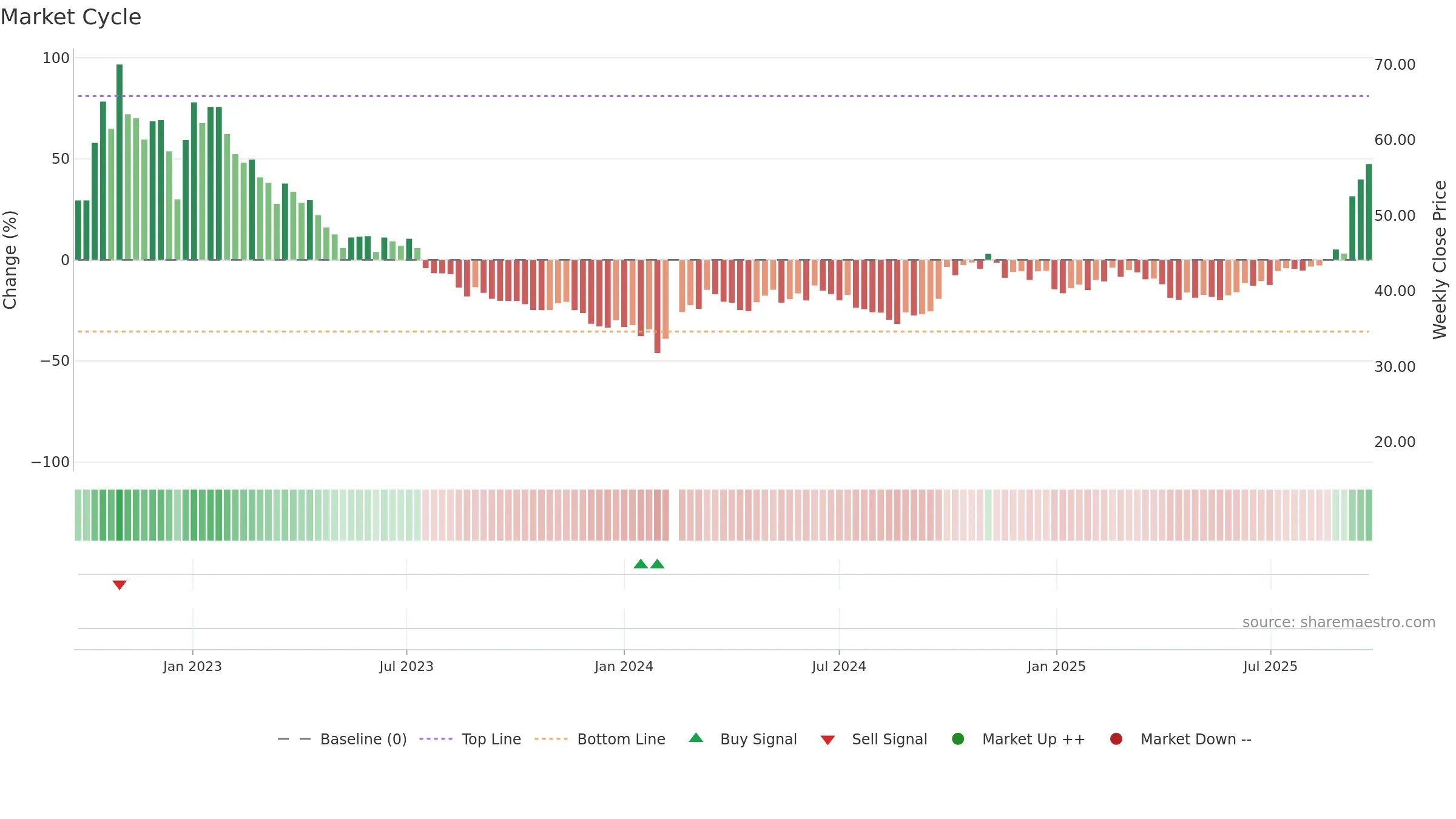The height and width of the screenshot is (819, 1456).
Task: Click the Jul 2024 axis label
Action: click(839, 666)
